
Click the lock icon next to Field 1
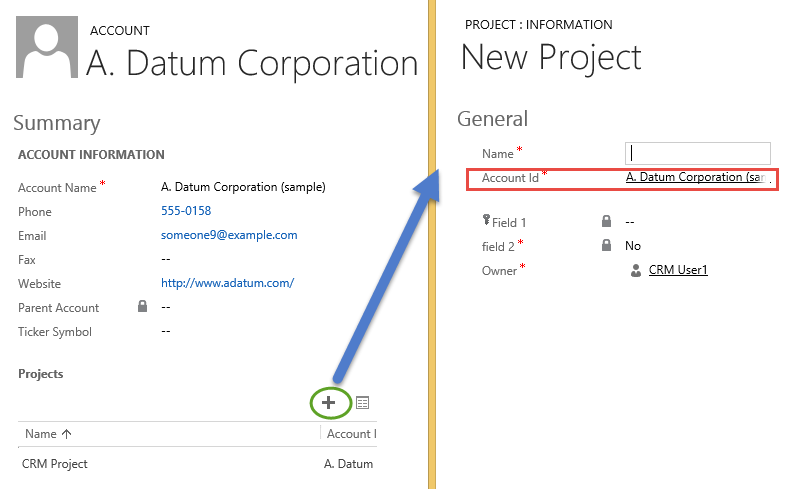point(606,221)
